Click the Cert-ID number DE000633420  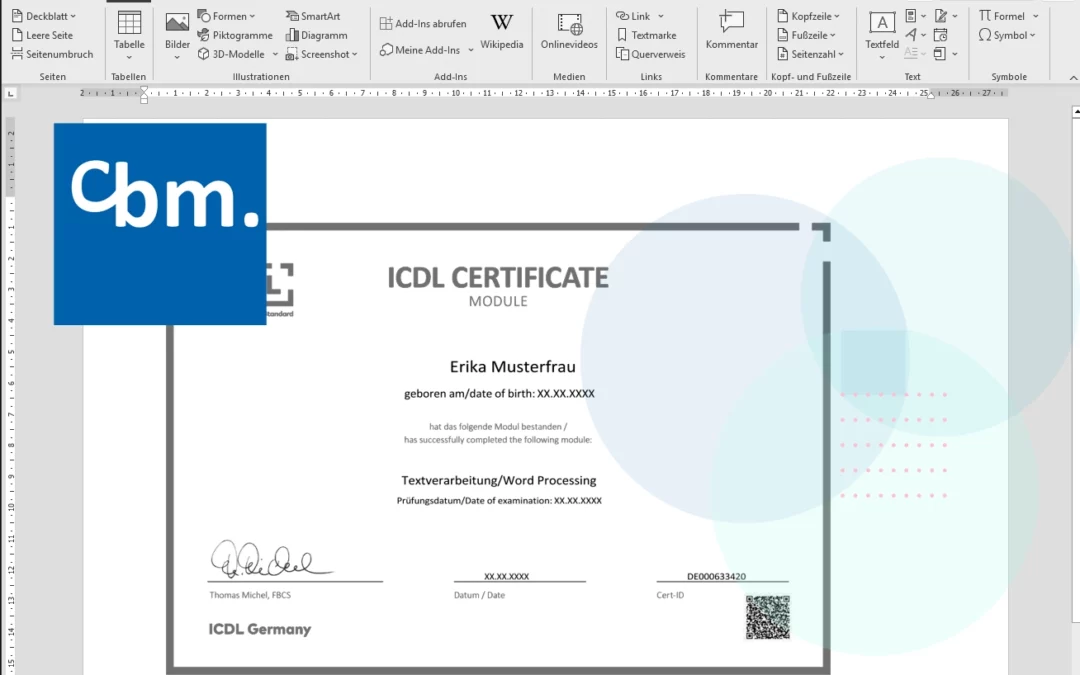point(716,577)
